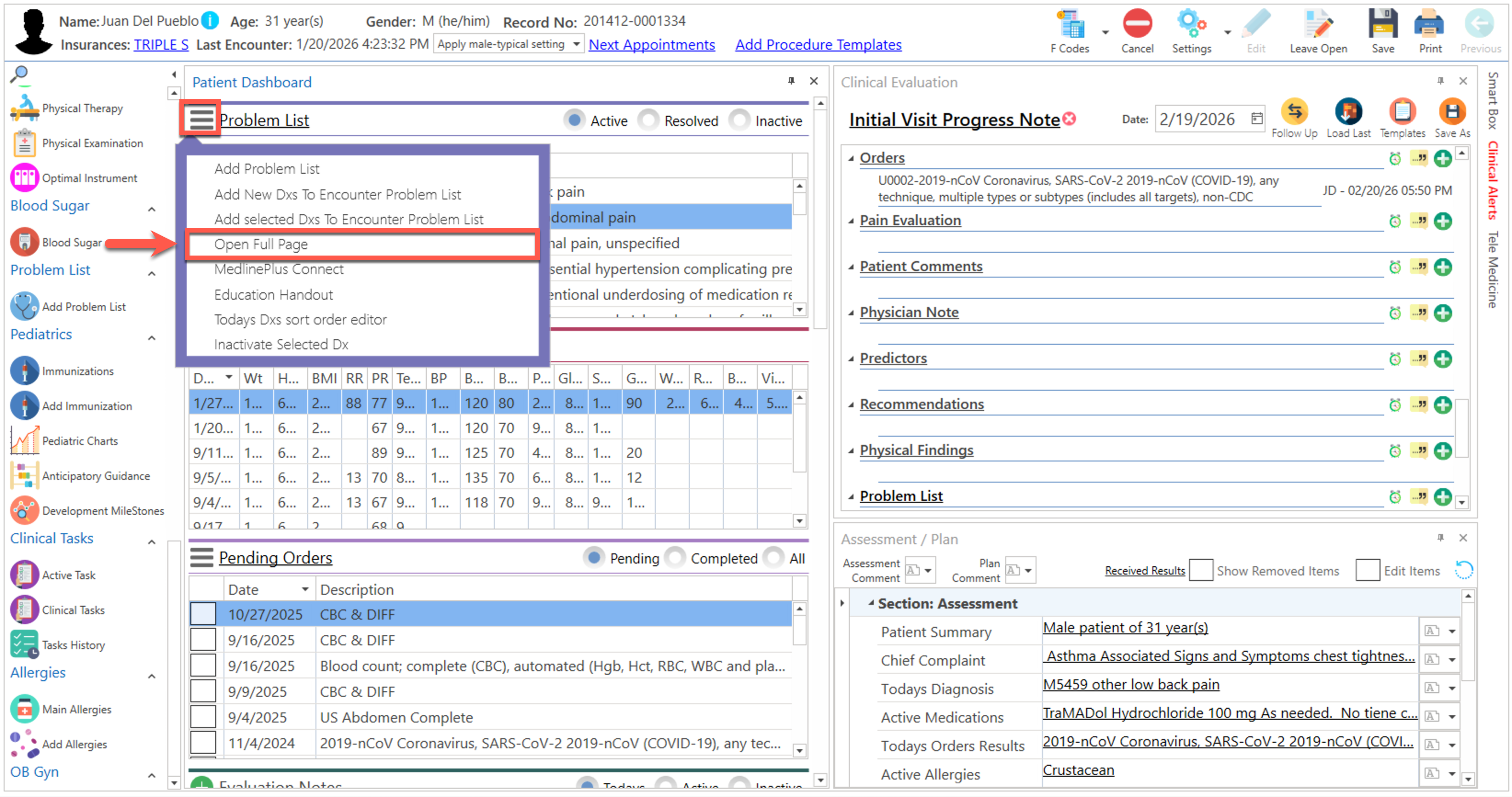Select Completed pending orders filter

click(676, 558)
